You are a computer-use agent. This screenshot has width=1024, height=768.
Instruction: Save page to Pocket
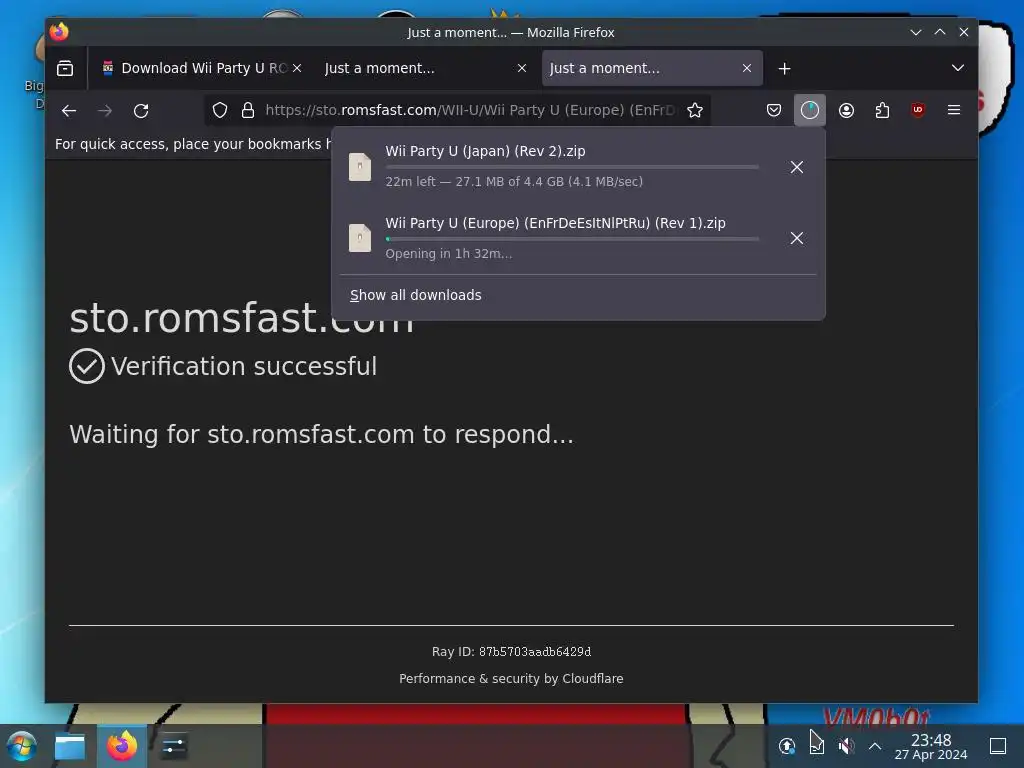(x=774, y=110)
